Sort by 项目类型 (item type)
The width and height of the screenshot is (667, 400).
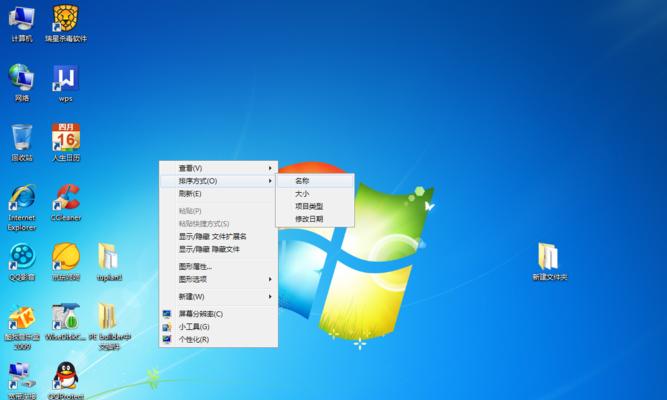click(x=315, y=206)
